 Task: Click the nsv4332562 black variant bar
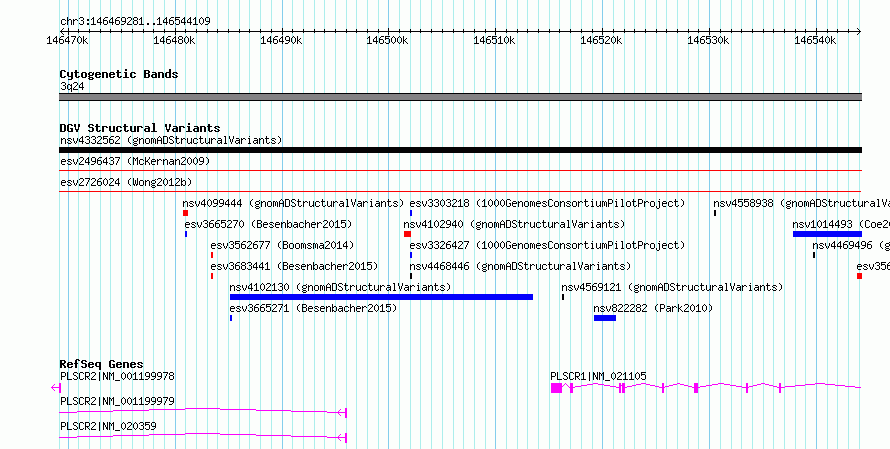(460, 150)
